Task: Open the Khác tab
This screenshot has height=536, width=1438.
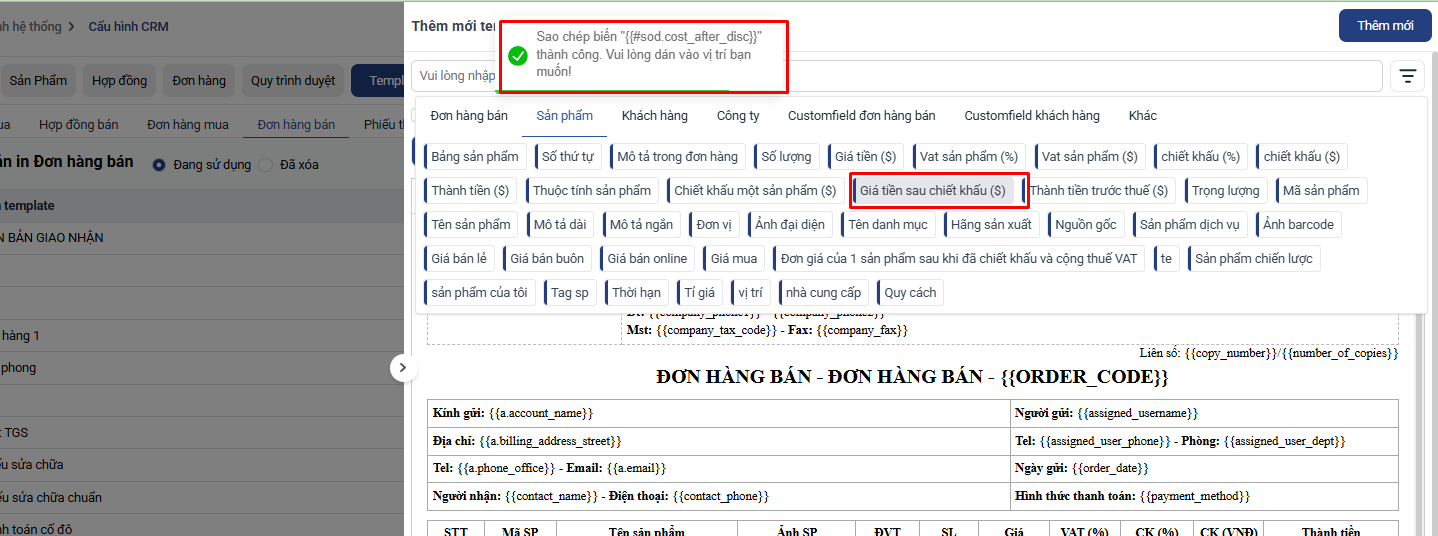Action: [1142, 116]
